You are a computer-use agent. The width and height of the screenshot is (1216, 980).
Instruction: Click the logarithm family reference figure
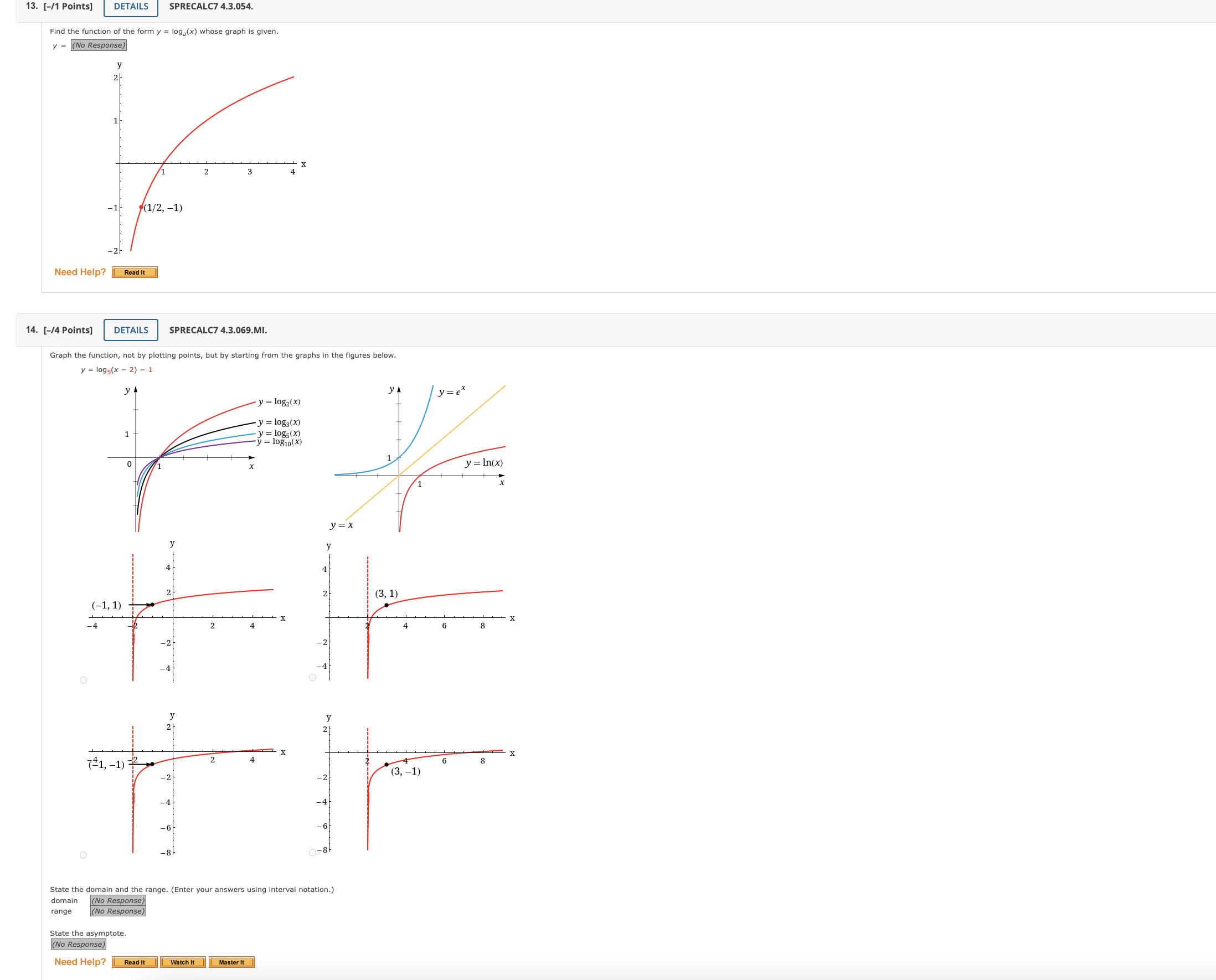203,457
